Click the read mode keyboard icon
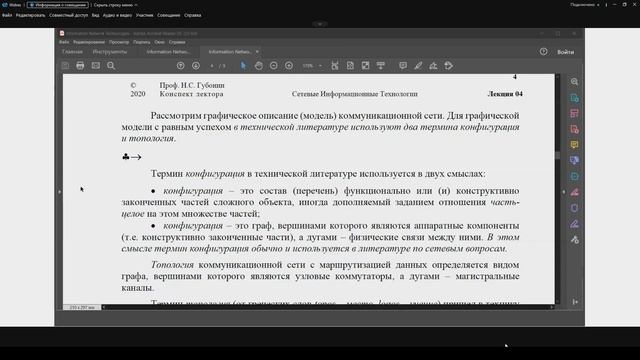640x360 pixels. (380, 66)
